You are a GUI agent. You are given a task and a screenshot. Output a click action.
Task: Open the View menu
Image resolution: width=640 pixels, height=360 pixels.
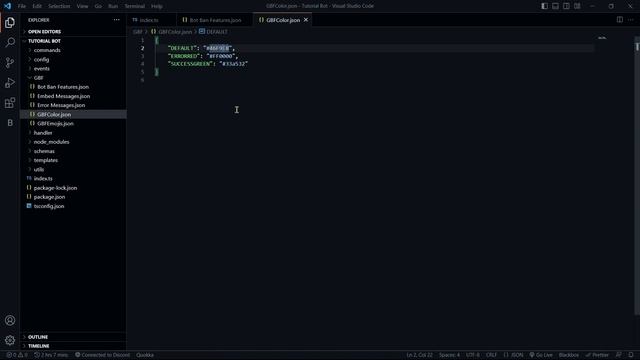[82, 6]
